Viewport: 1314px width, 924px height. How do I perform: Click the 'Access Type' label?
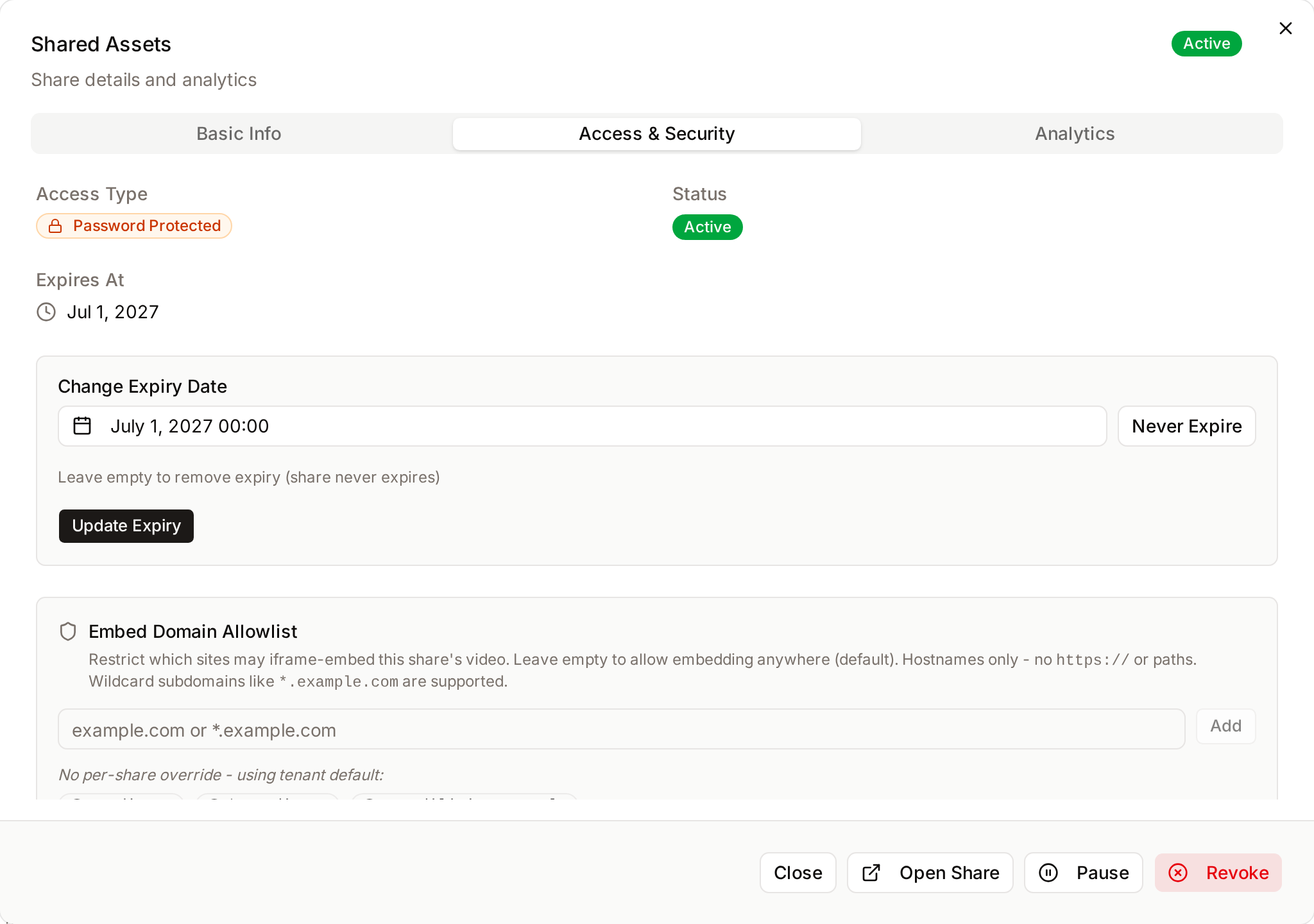point(92,194)
